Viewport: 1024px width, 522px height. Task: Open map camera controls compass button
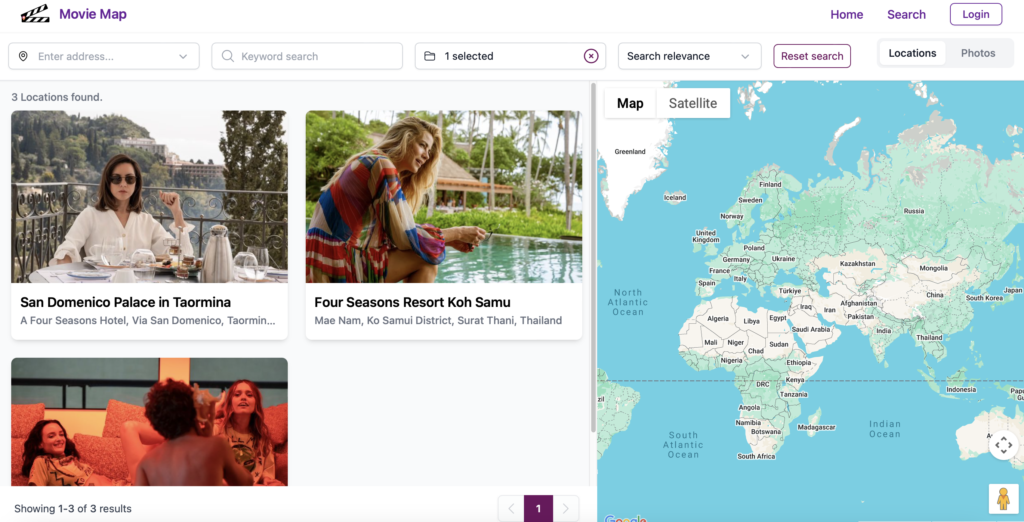(1003, 445)
